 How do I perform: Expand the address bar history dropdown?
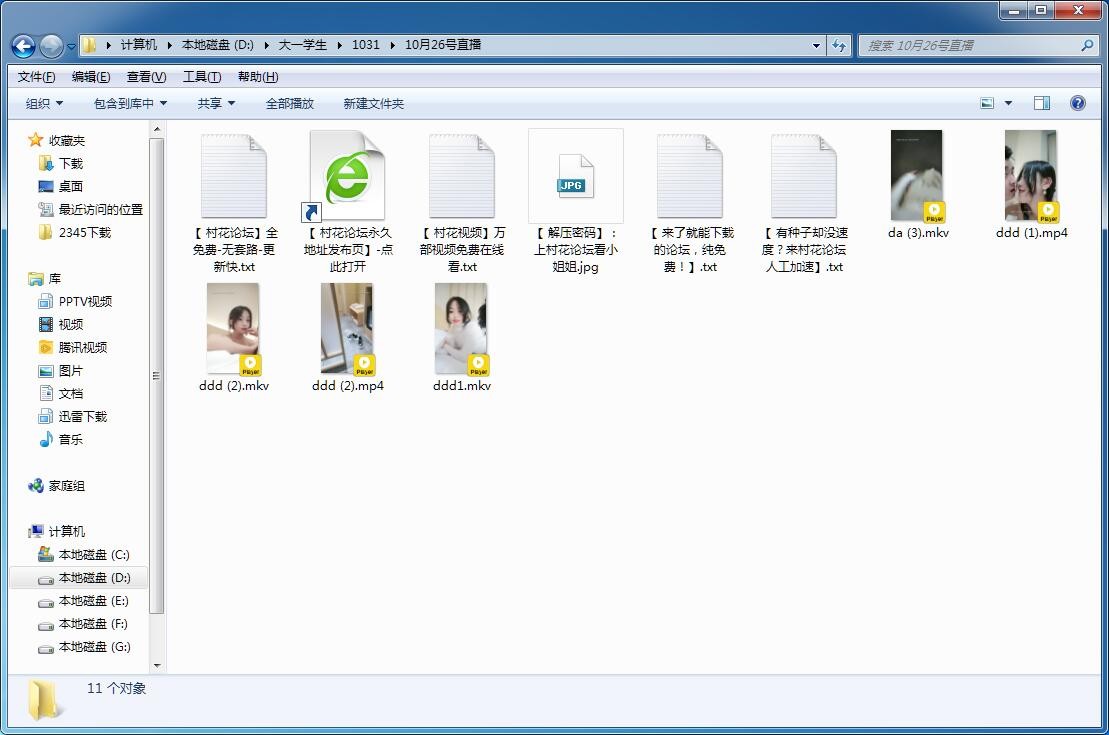[x=816, y=45]
